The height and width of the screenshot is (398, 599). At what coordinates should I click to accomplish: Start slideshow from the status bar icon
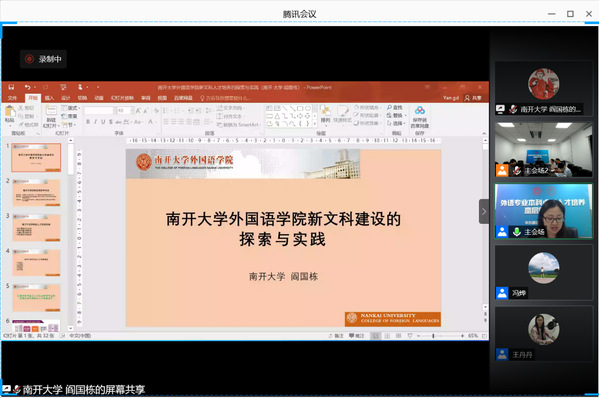410,336
